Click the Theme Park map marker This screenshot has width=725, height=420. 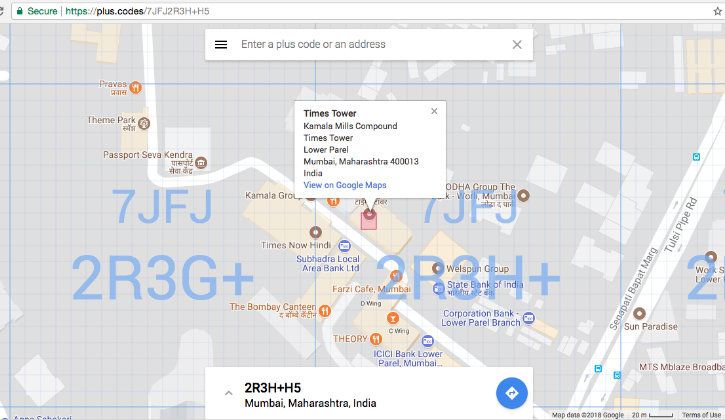144,124
